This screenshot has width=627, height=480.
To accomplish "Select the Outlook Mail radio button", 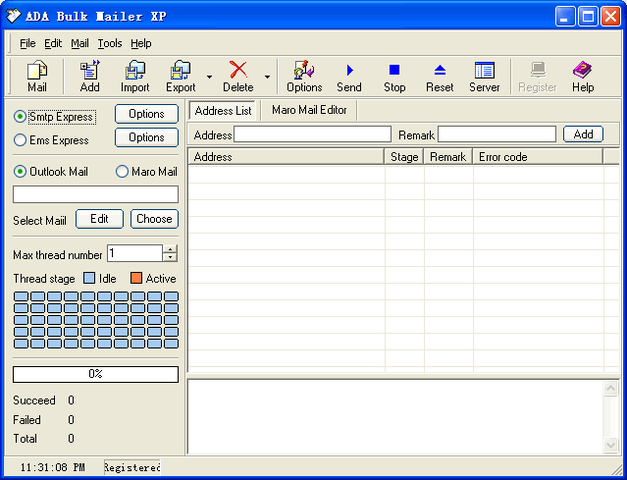I will (20, 172).
